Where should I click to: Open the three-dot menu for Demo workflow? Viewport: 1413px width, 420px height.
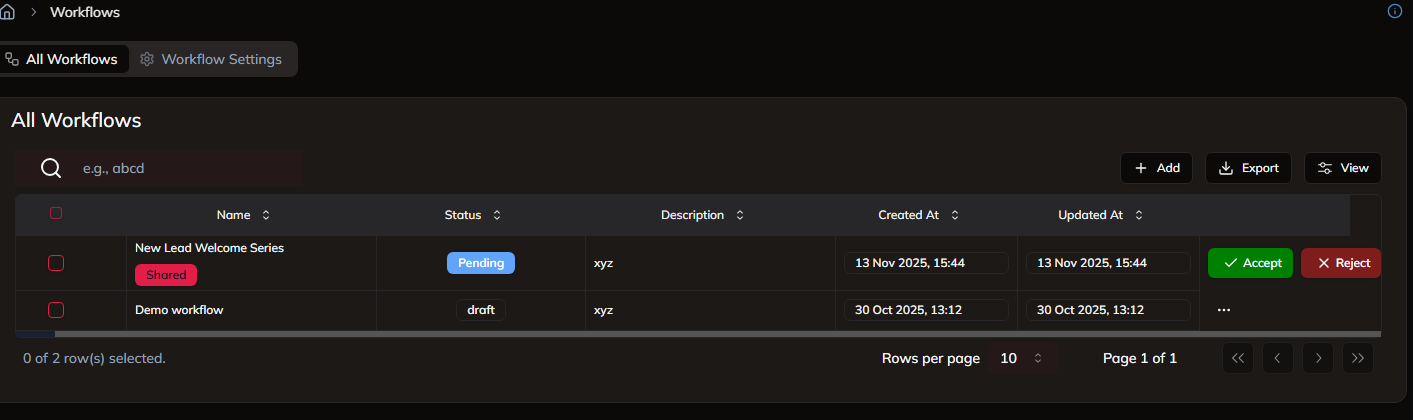pyautogui.click(x=1223, y=310)
